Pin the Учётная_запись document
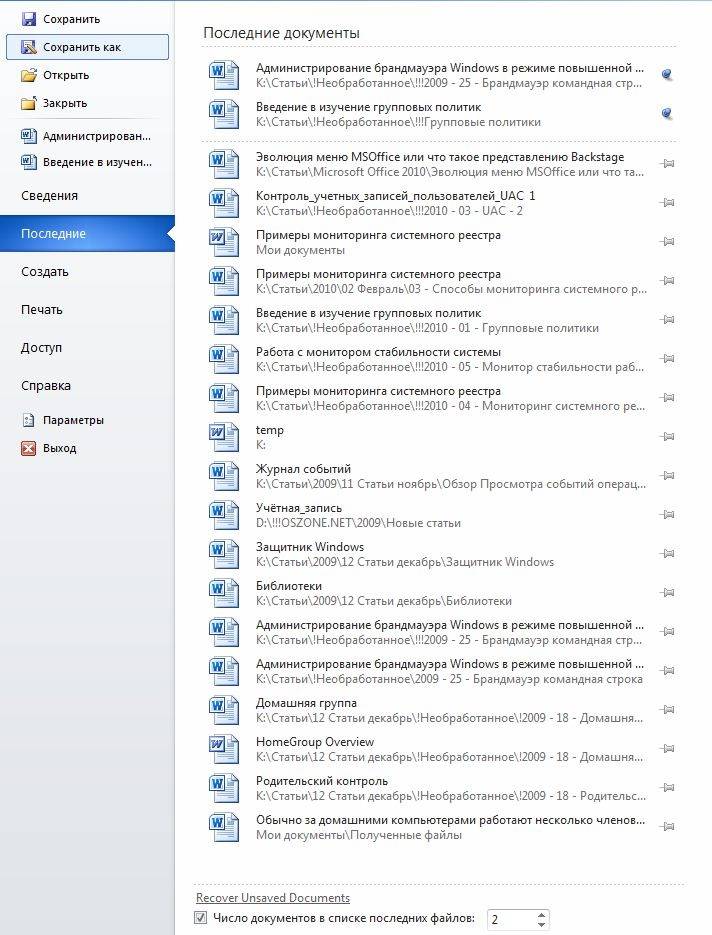The height and width of the screenshot is (935, 712). point(667,515)
